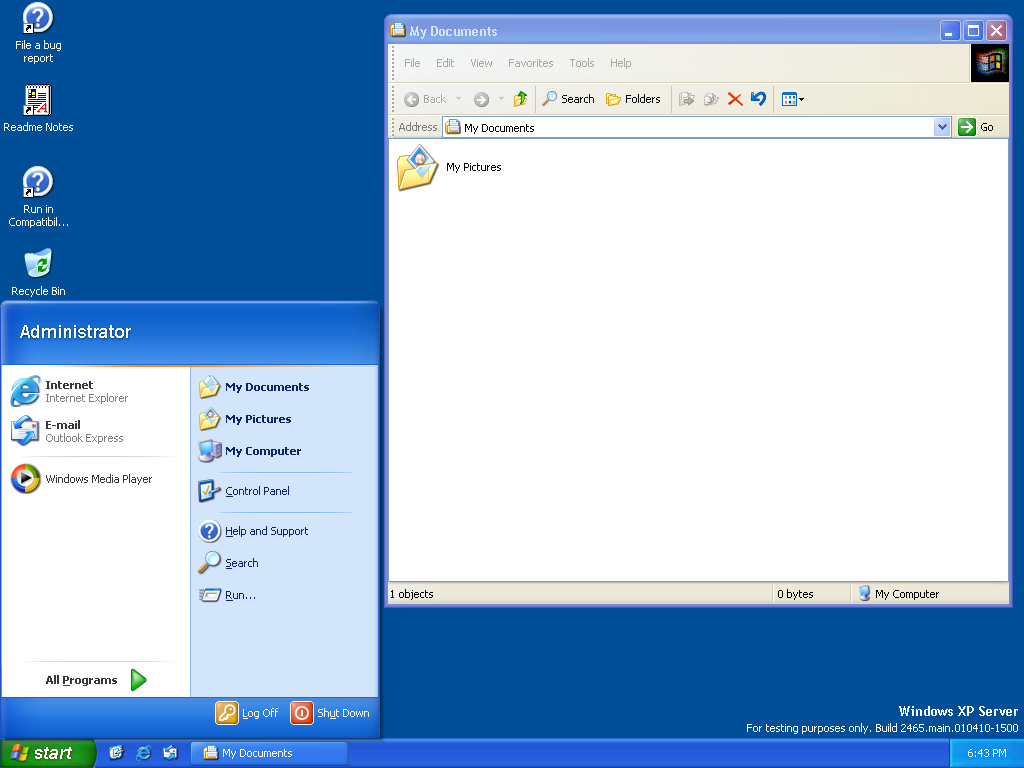1024x768 pixels.
Task: Expand the Address bar dropdown arrow
Action: click(942, 127)
